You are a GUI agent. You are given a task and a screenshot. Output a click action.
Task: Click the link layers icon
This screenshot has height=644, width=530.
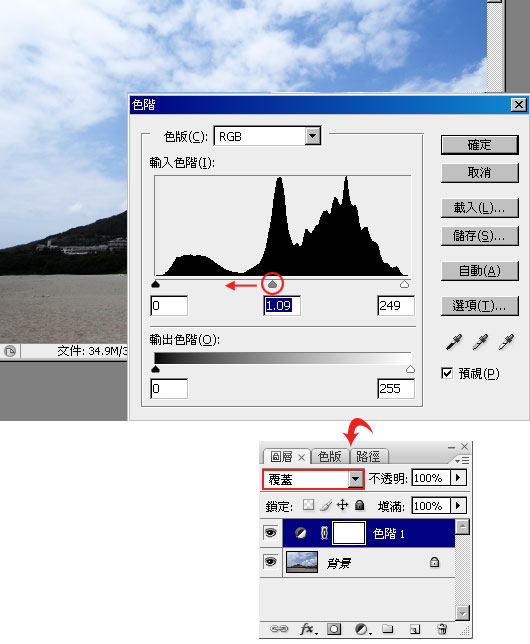pos(279,629)
